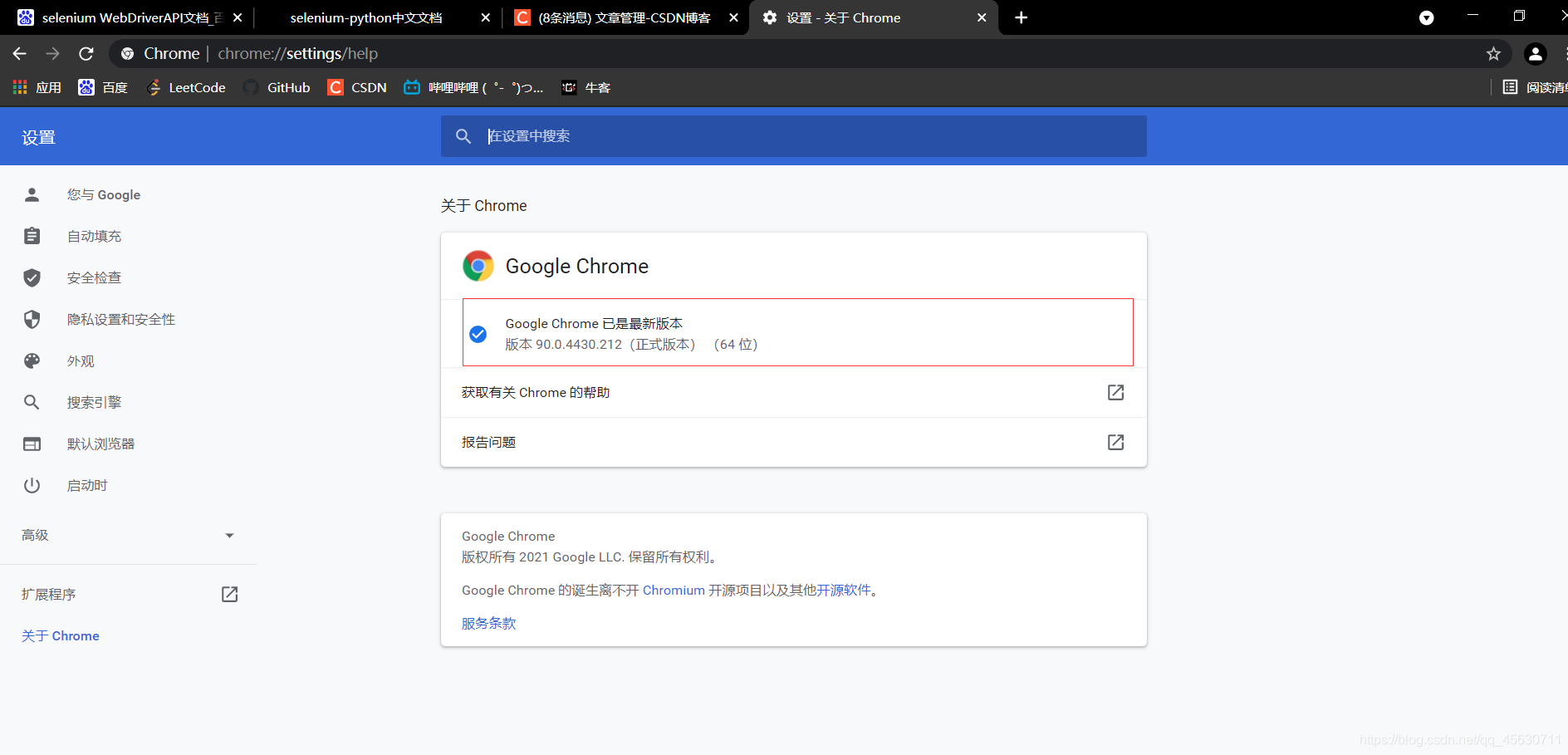
Task: Expand the 高级 advanced settings
Action: pos(129,535)
